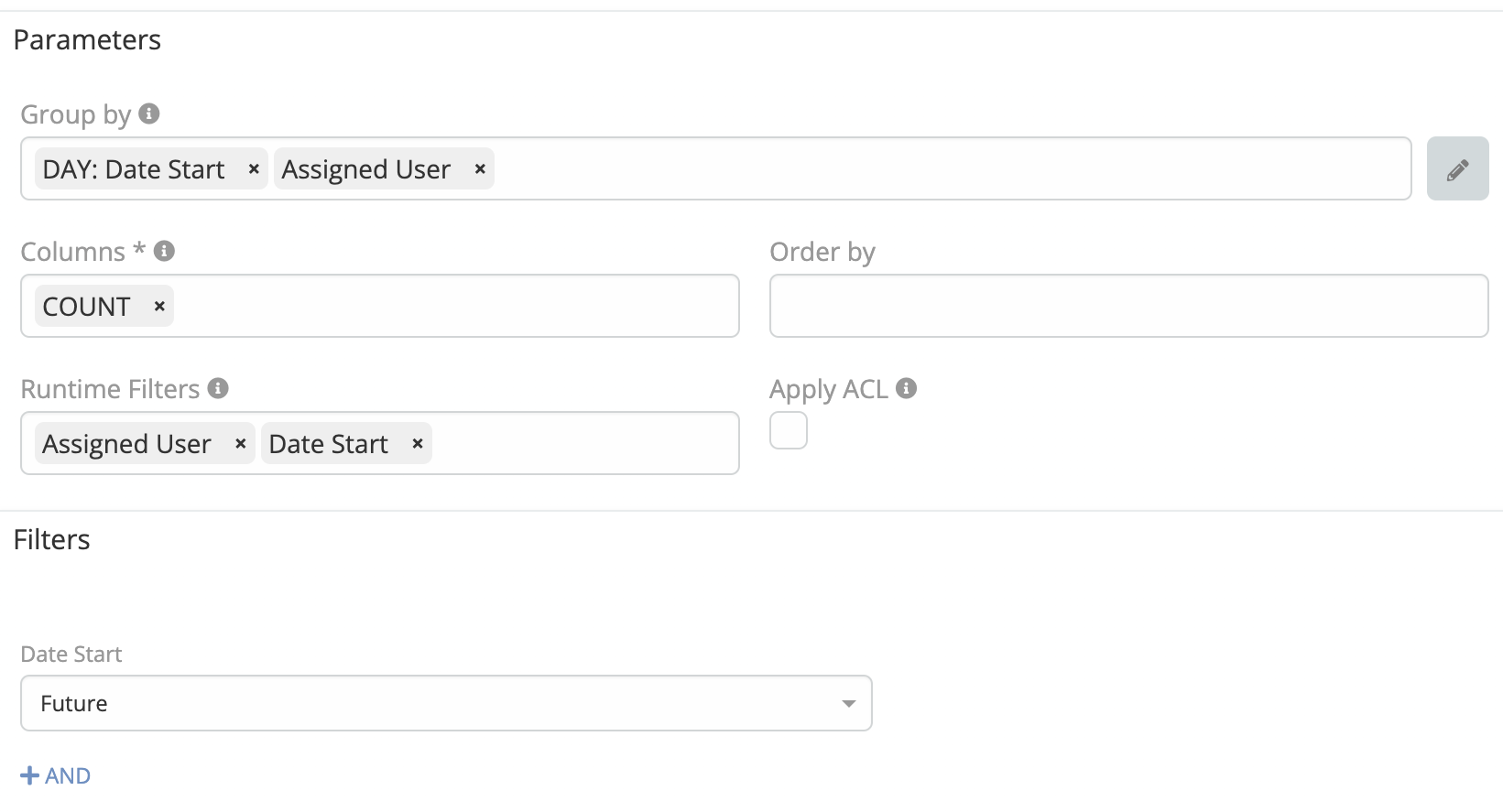
Task: Click empty area of Columns field
Action: pyautogui.click(x=458, y=307)
